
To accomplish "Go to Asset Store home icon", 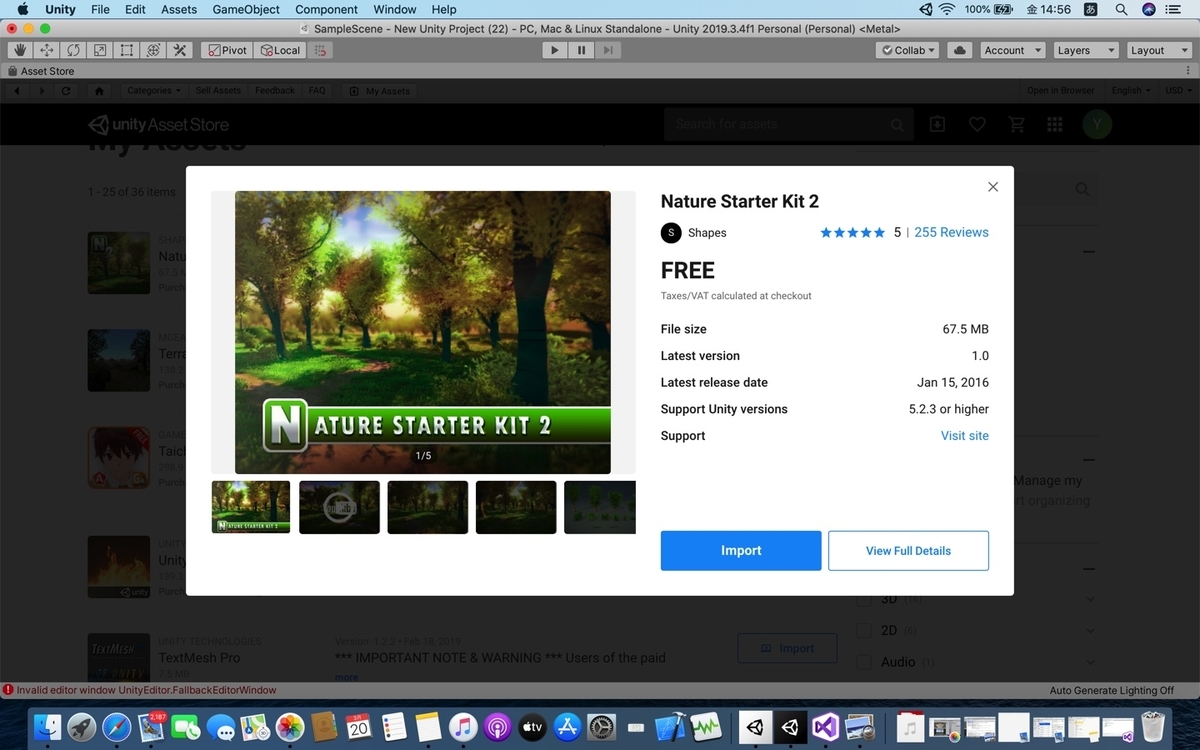I will point(99,90).
